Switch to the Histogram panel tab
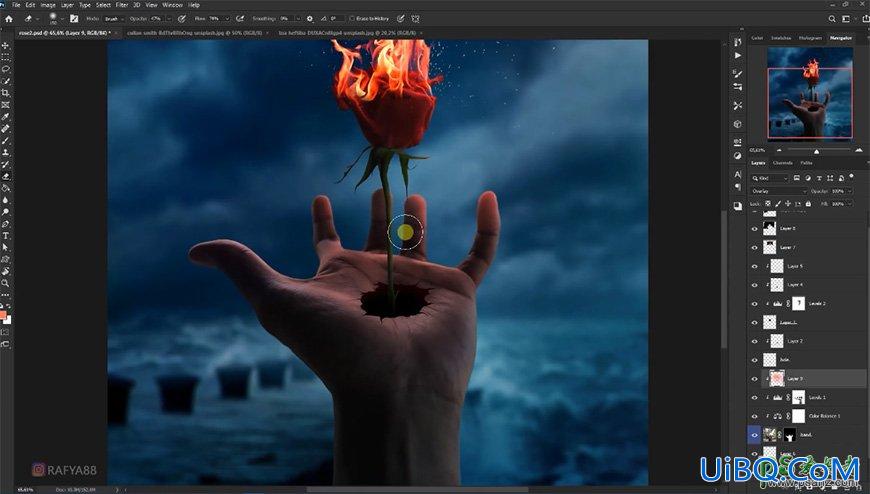The height and width of the screenshot is (494, 870). click(810, 38)
